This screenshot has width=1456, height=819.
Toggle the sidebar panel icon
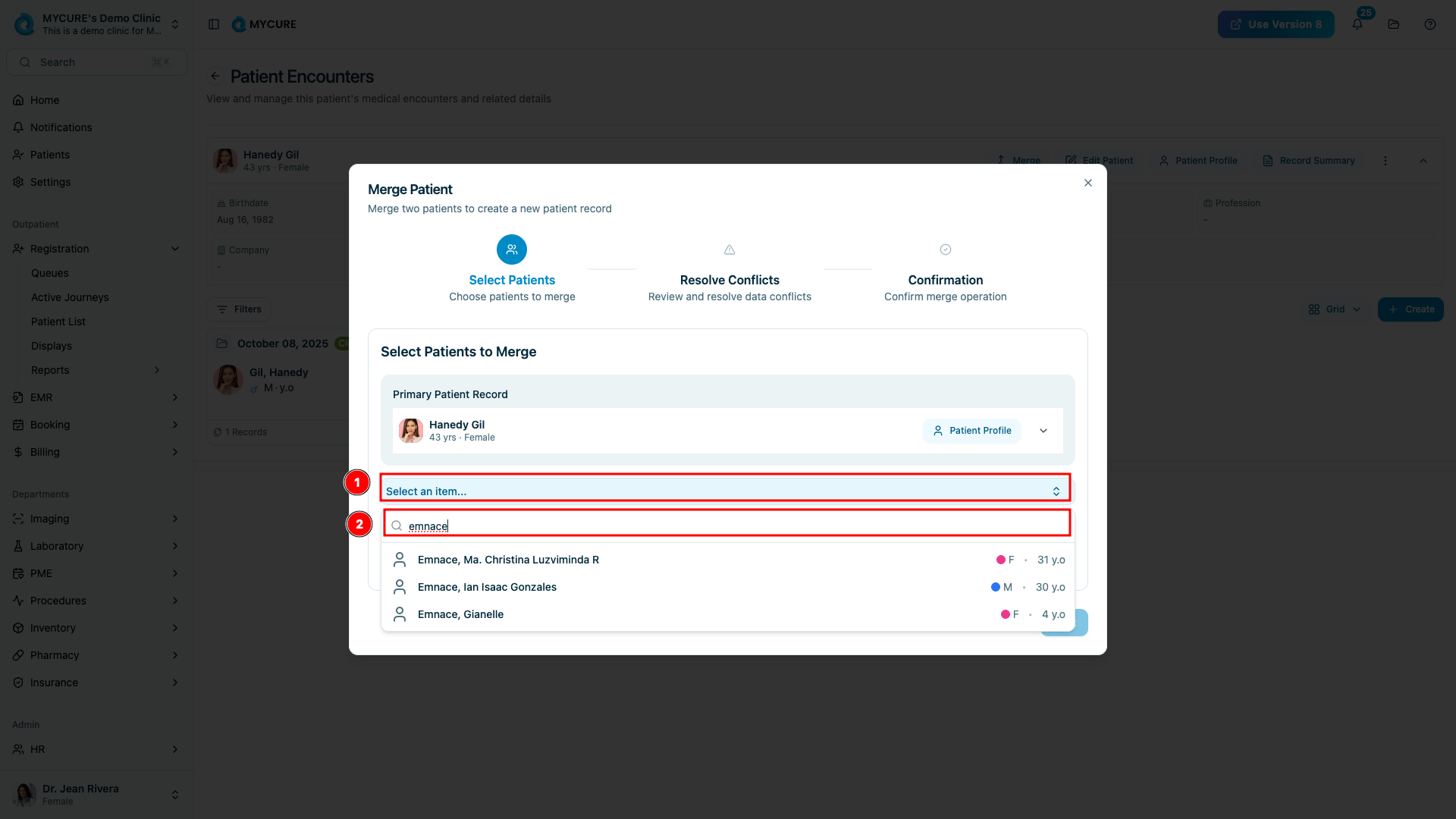coord(214,24)
